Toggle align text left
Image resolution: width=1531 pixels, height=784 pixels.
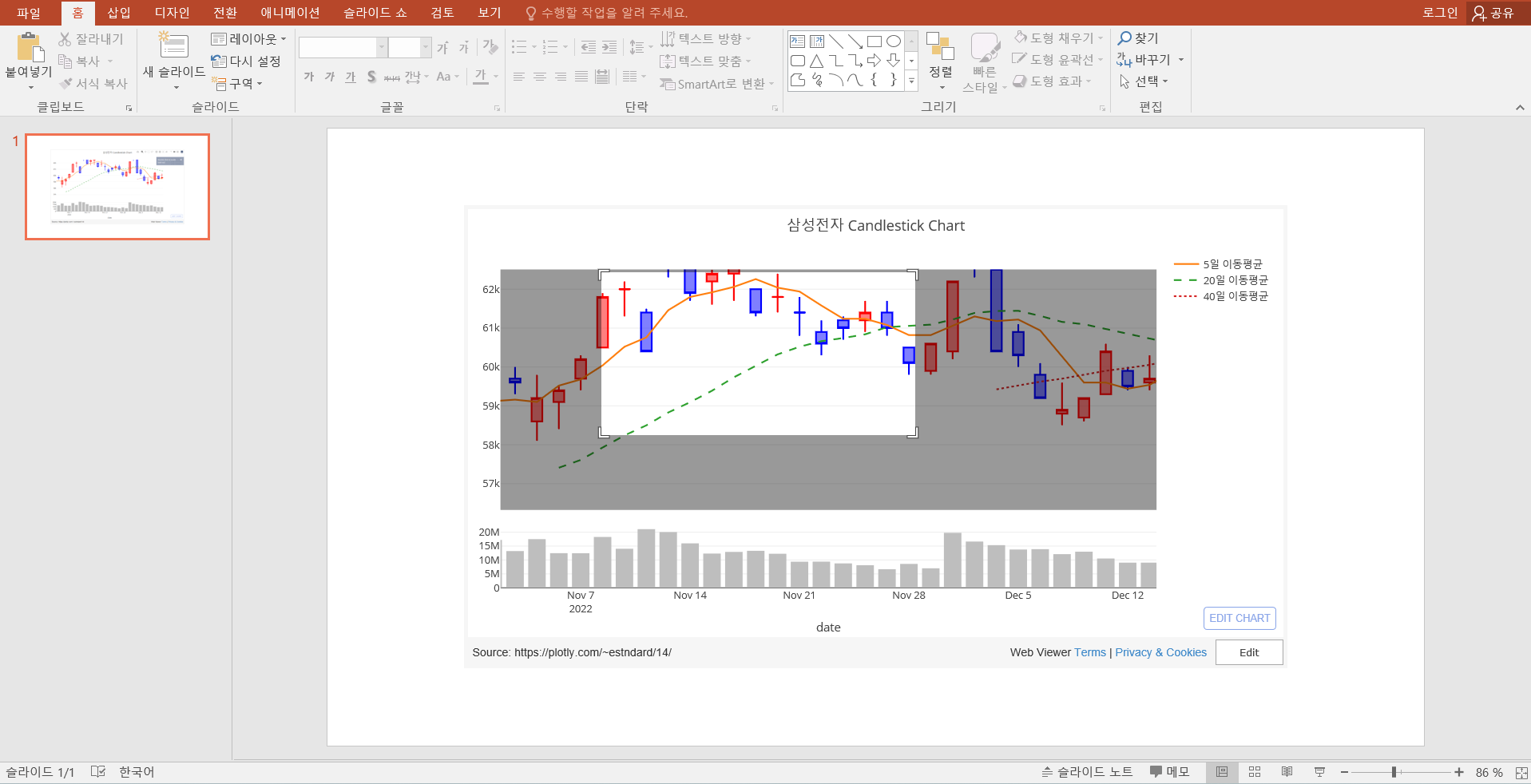click(519, 77)
